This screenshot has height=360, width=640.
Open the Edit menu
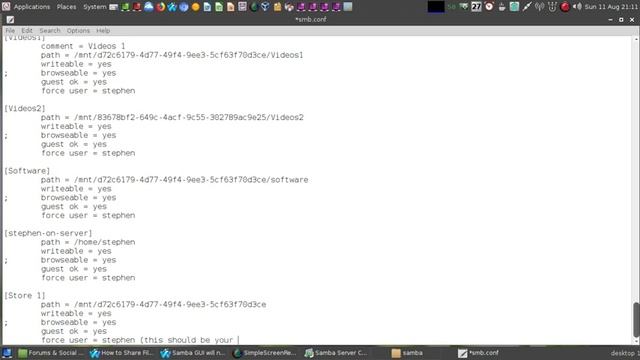(x=27, y=31)
